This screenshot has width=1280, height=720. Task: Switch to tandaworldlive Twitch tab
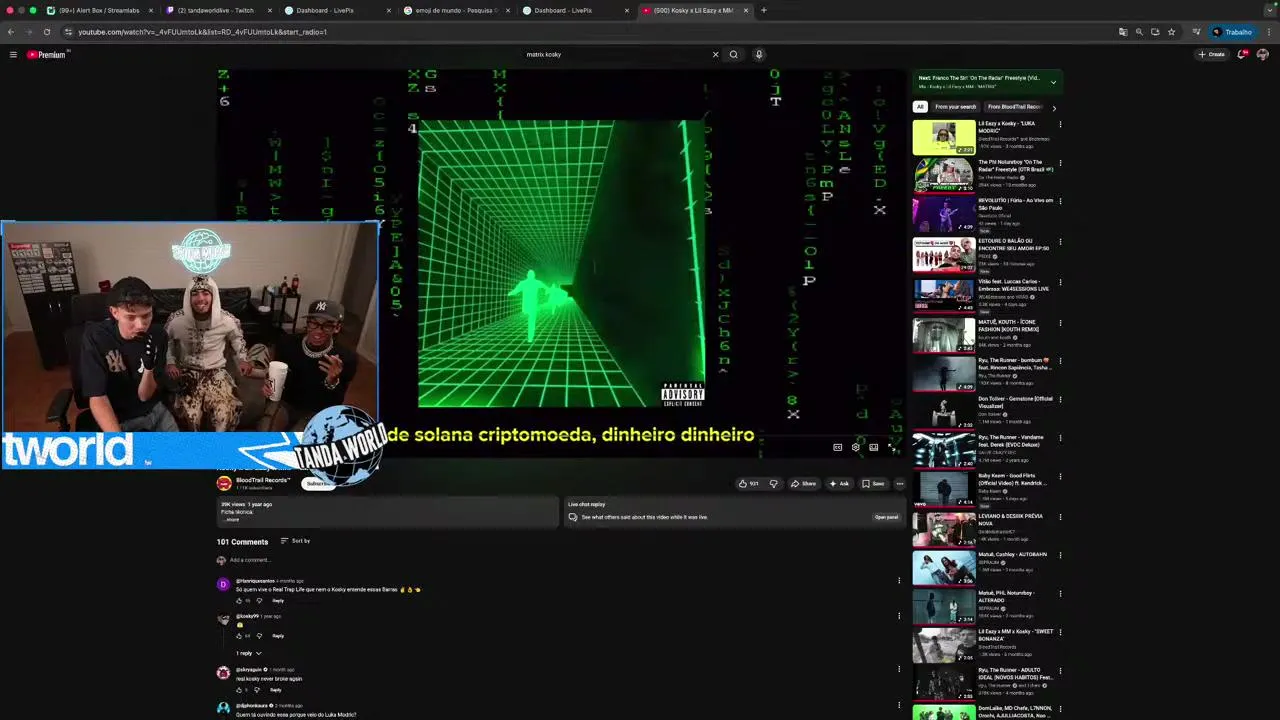(217, 10)
